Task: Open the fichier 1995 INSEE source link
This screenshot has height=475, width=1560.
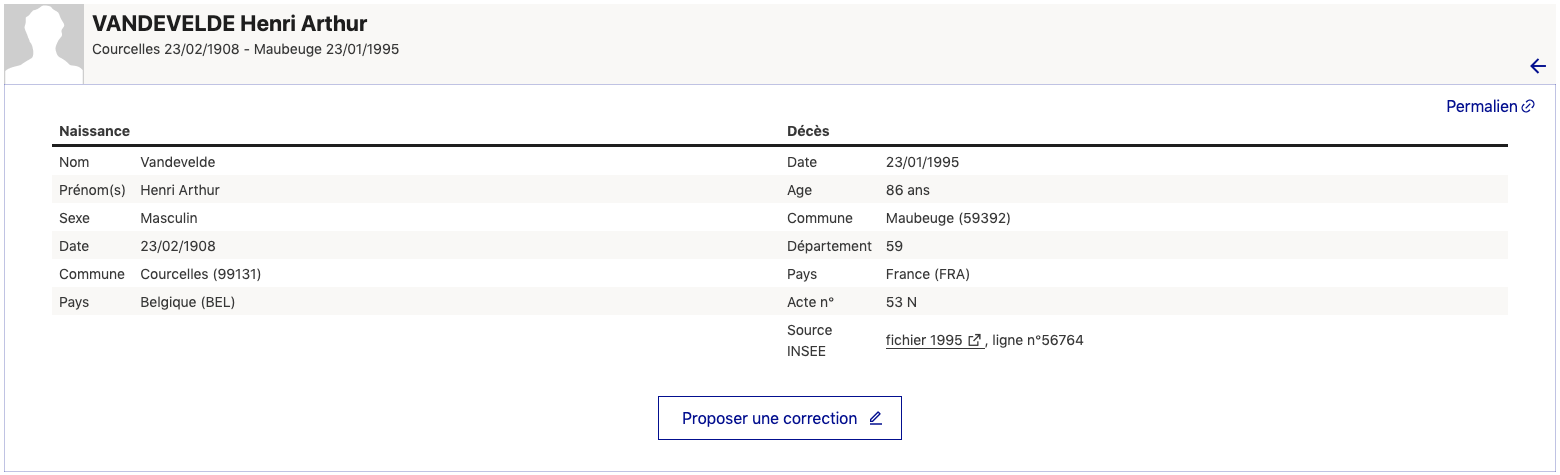Action: 934,340
